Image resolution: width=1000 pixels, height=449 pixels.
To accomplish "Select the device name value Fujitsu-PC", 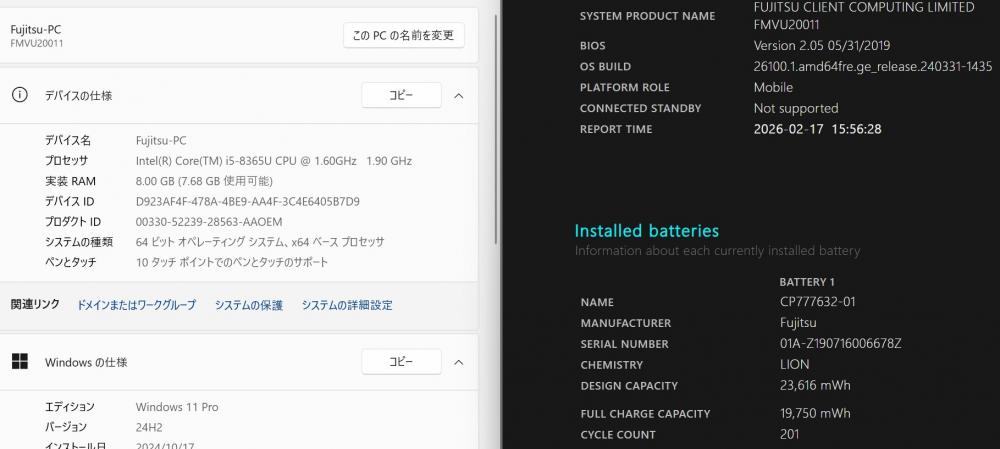I will (161, 140).
